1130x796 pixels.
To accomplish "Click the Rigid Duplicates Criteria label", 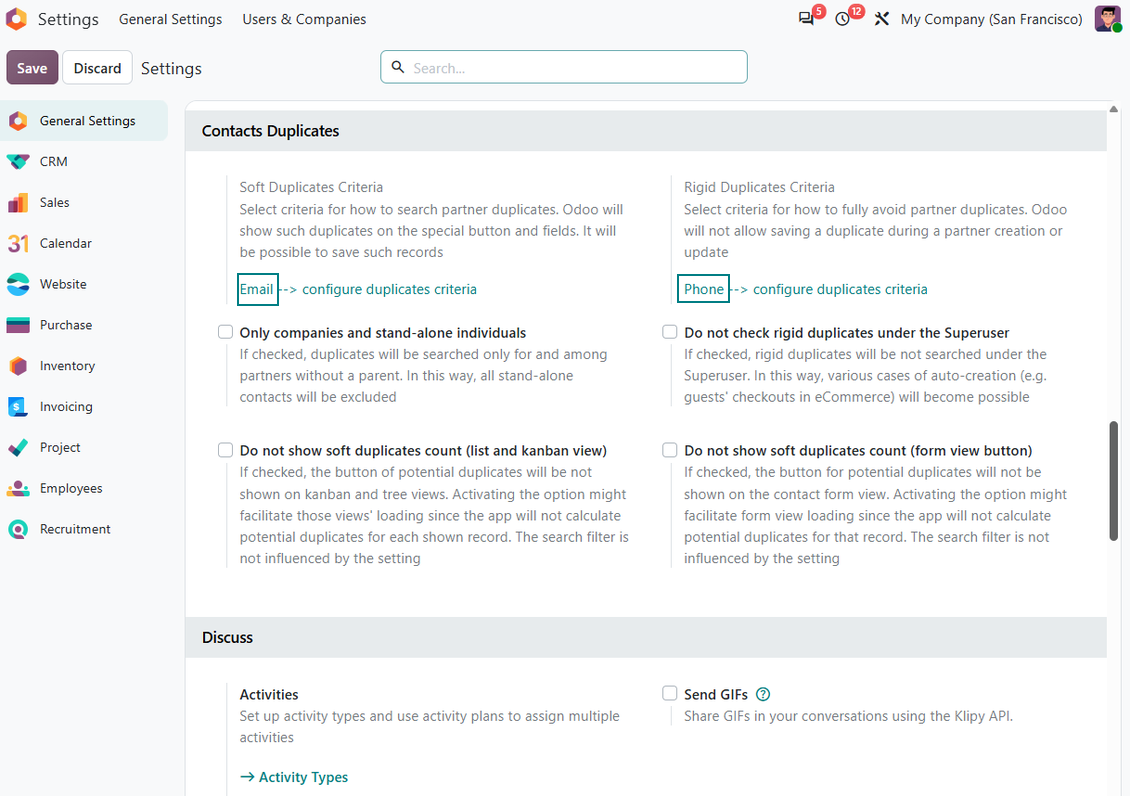I will click(759, 187).
